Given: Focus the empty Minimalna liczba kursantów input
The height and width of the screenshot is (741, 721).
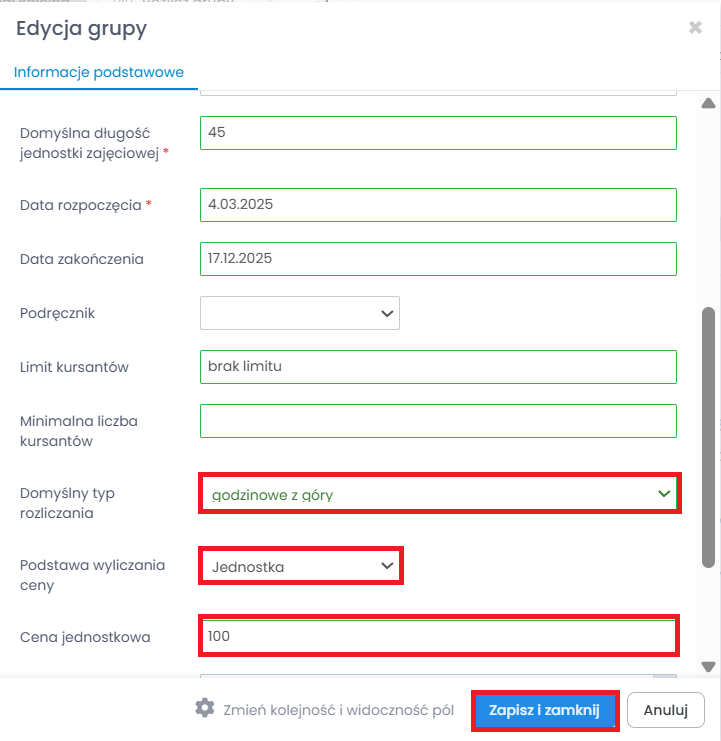Looking at the screenshot, I should tap(438, 421).
